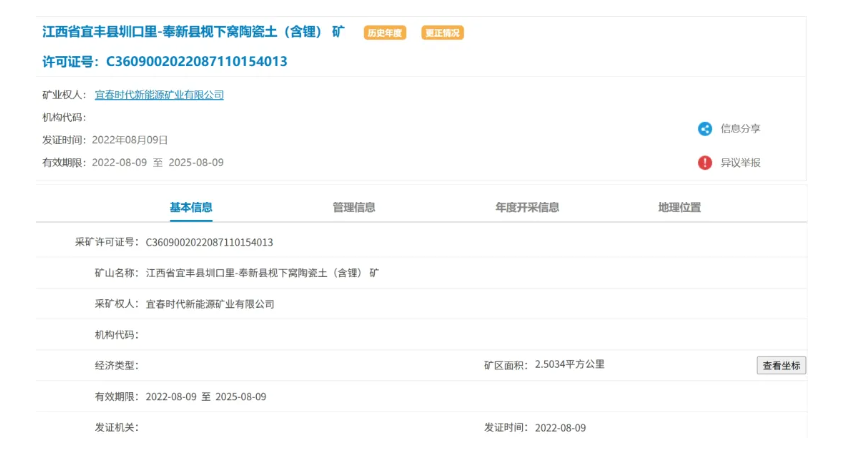Switch to the 管理信息 tab
The width and height of the screenshot is (855, 465).
click(354, 207)
